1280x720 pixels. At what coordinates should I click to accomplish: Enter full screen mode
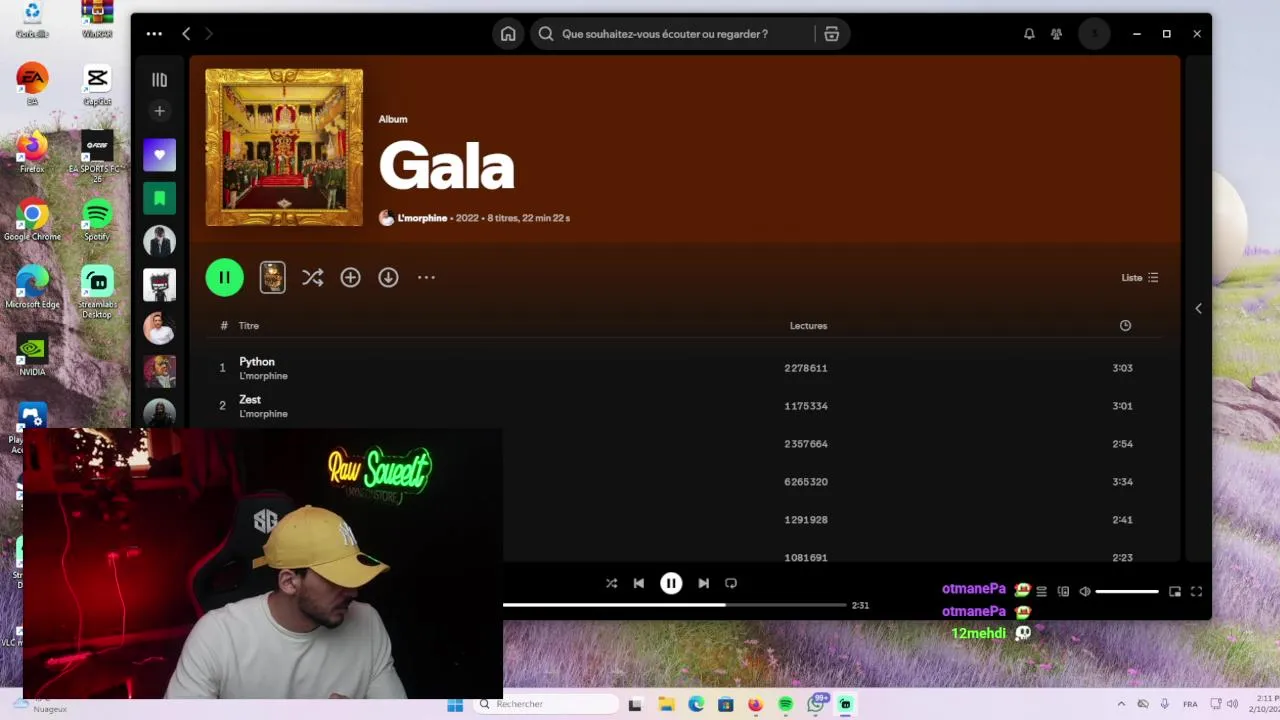tap(1196, 591)
